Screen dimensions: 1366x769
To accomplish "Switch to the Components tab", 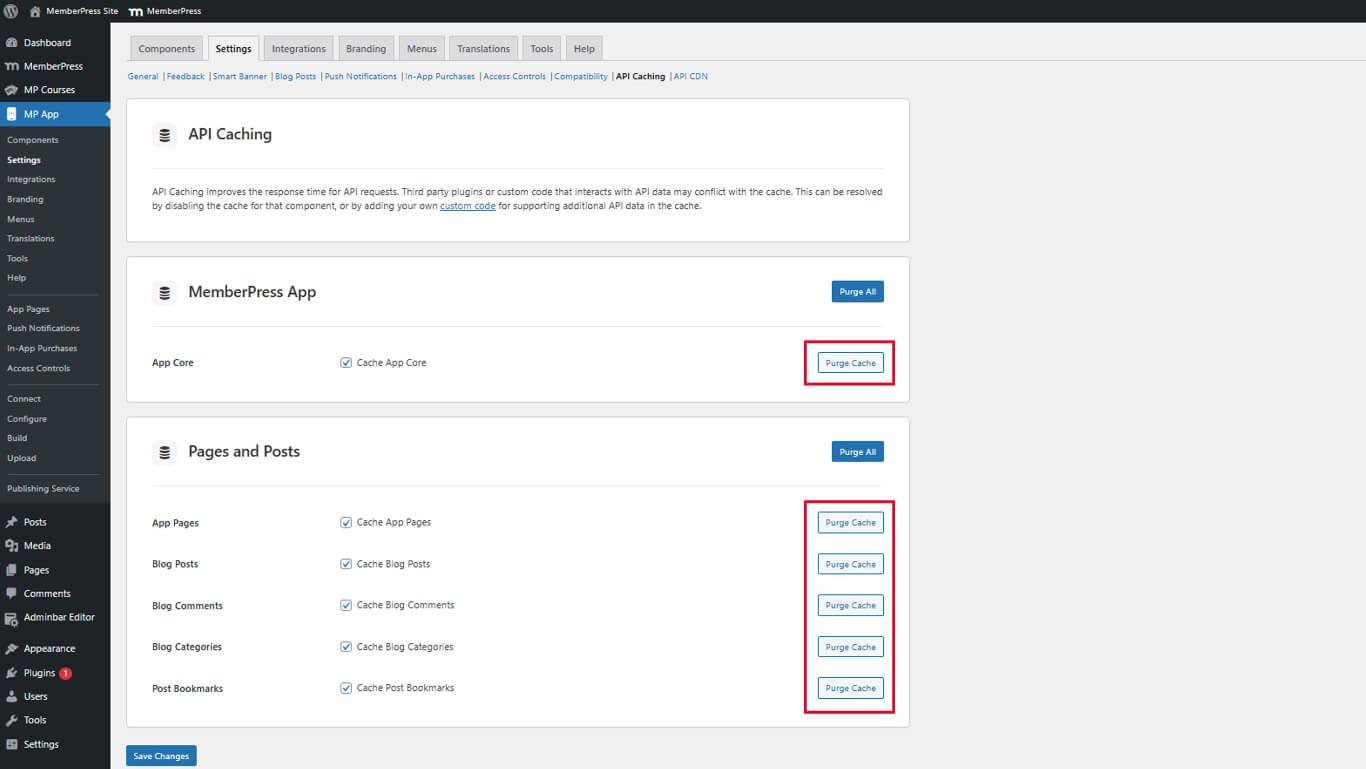I will click(166, 47).
